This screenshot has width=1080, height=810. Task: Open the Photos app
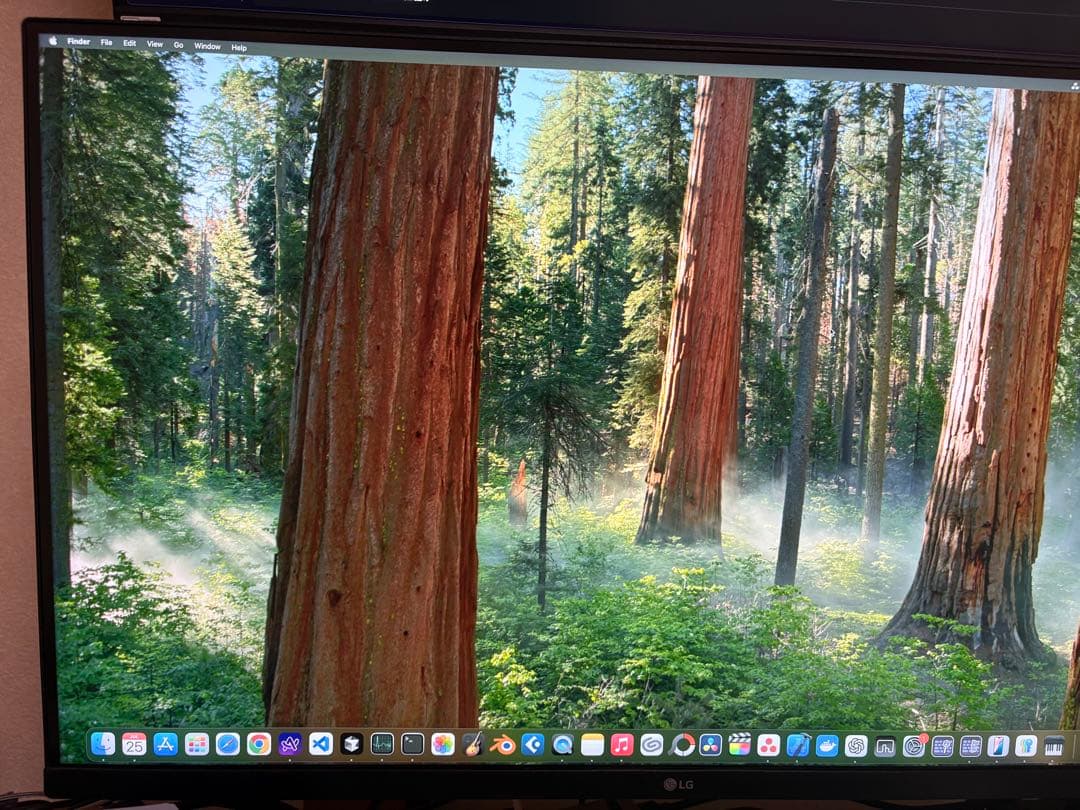pyautogui.click(x=443, y=745)
